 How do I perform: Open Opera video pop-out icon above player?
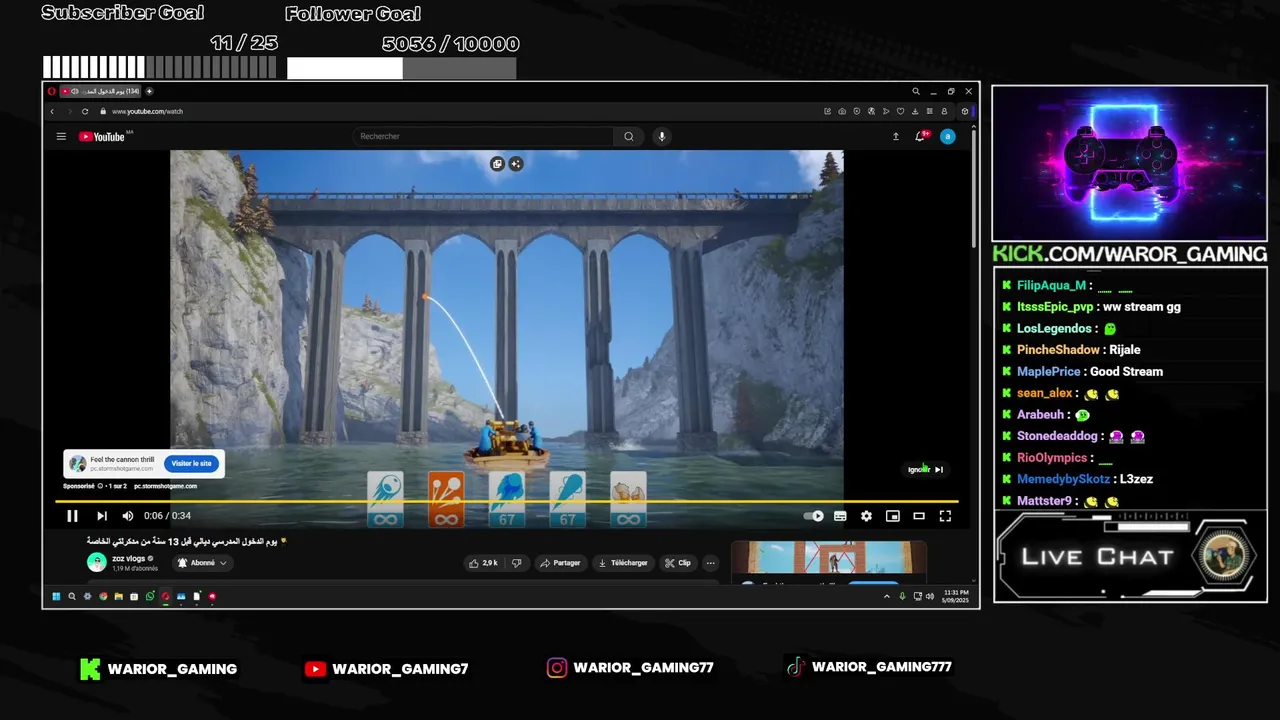click(x=497, y=164)
